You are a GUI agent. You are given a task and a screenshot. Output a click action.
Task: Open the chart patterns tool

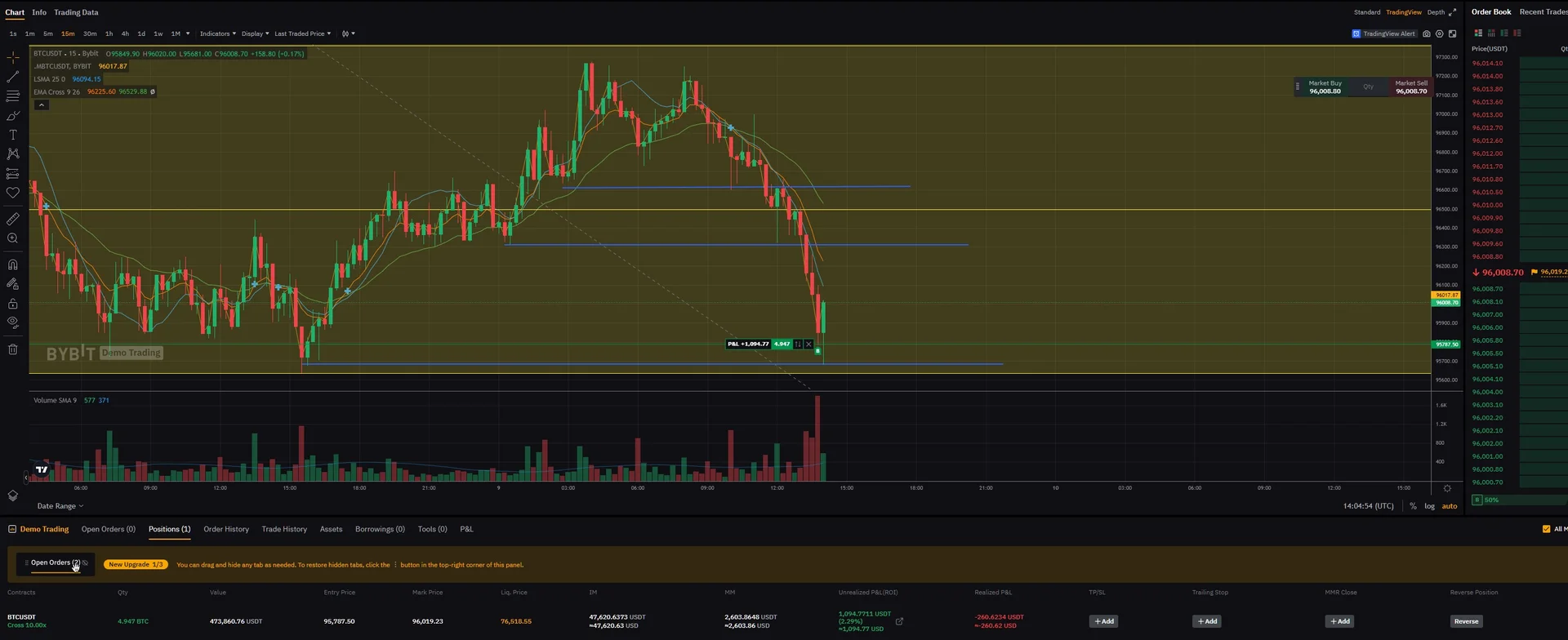12,153
